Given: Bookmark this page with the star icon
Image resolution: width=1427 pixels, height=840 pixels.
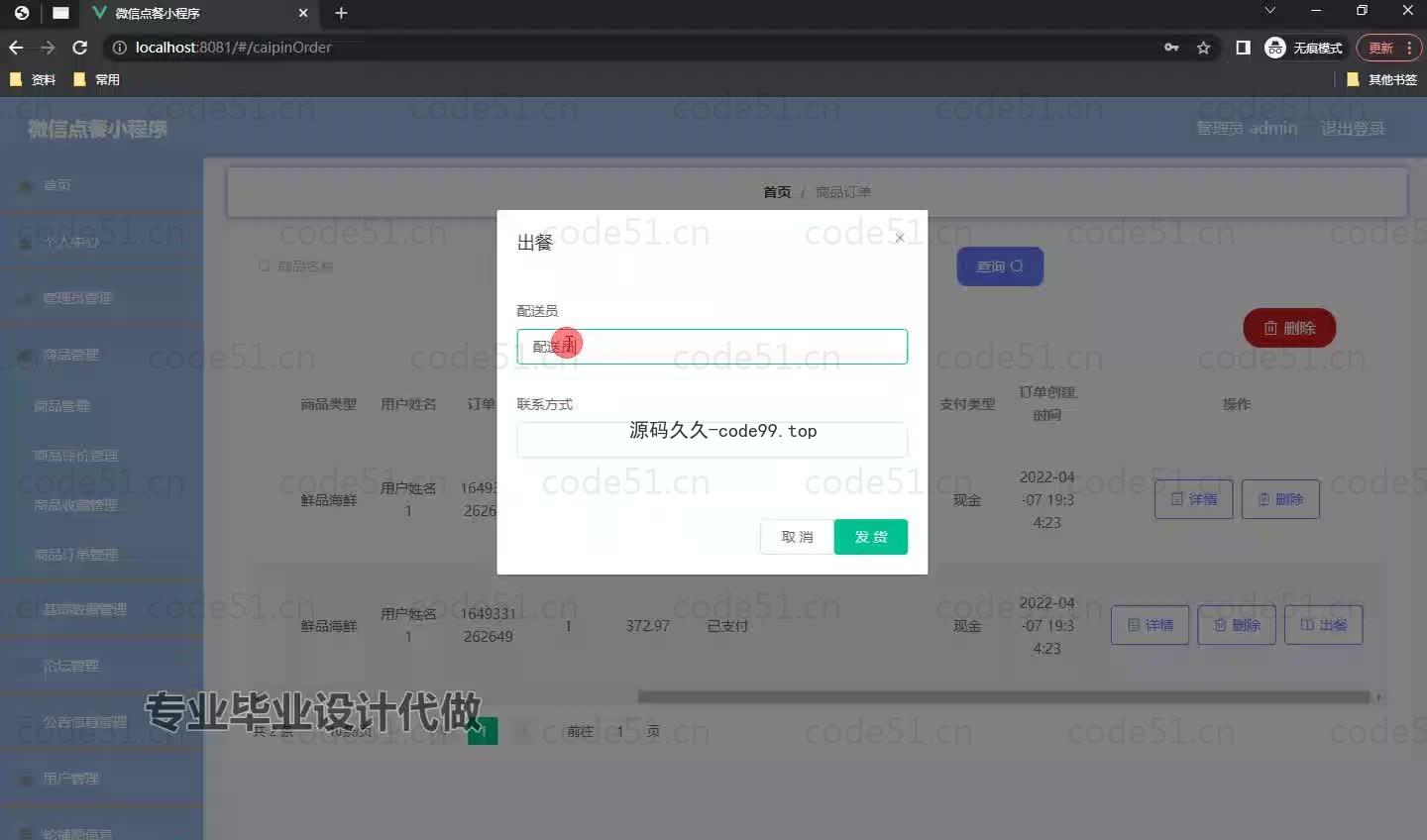Looking at the screenshot, I should pos(1203,48).
